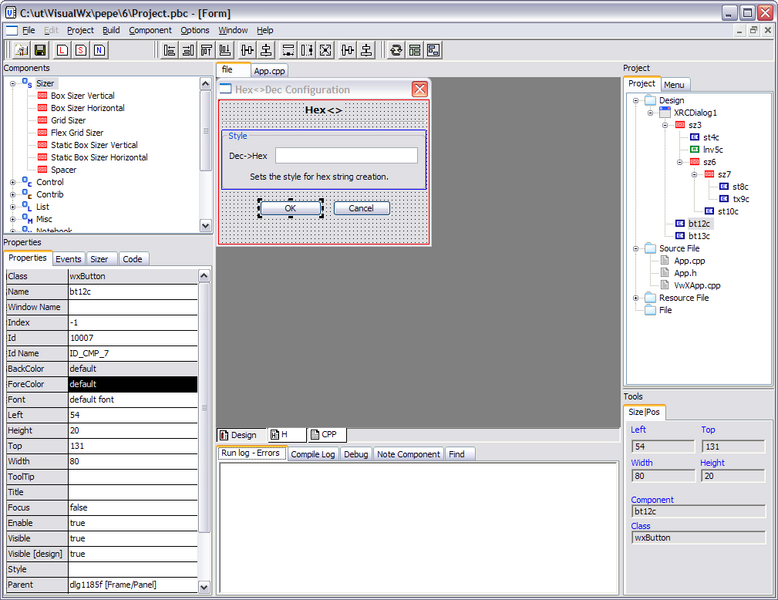
Task: Collapse the Sizer components group
Action: point(13,84)
